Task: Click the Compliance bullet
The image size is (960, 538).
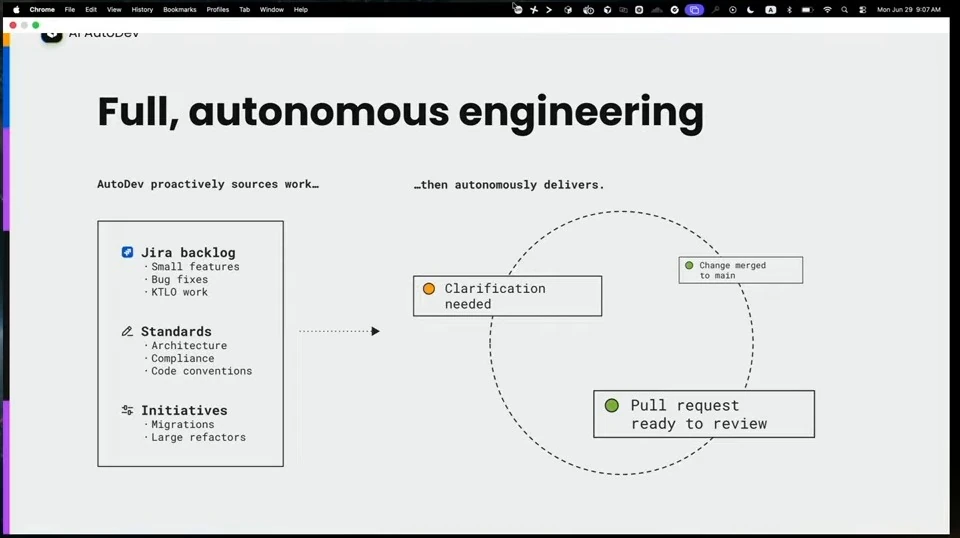Action: click(182, 359)
